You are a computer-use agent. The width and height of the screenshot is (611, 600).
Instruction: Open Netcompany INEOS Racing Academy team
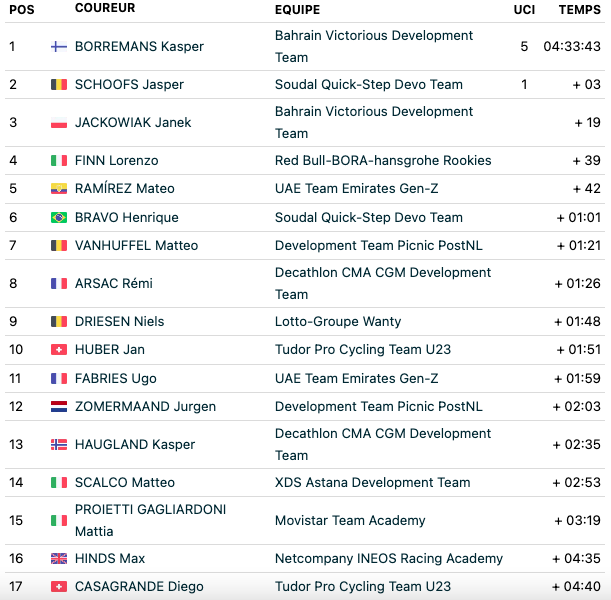coord(389,559)
